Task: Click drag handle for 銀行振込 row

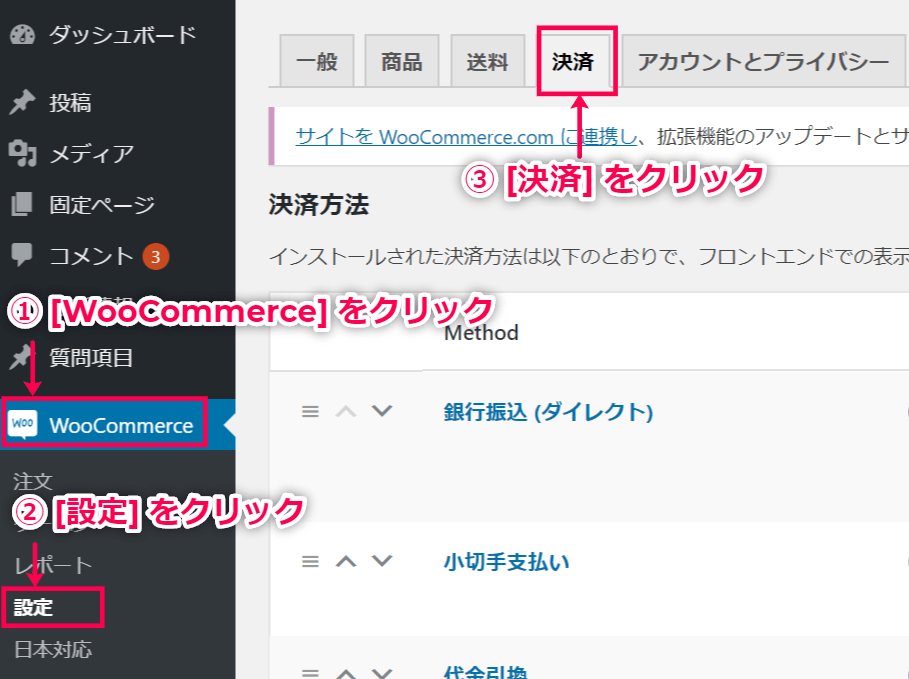Action: pos(310,412)
